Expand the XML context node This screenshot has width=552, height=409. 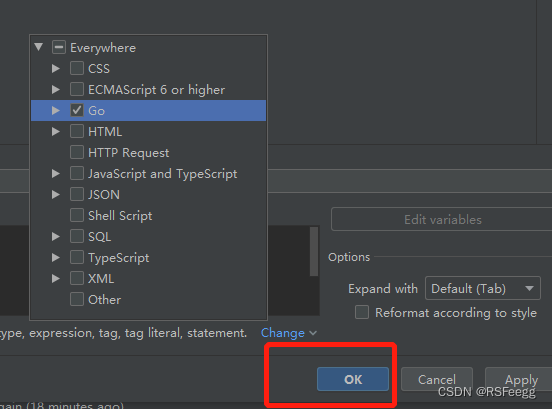[x=56, y=279]
